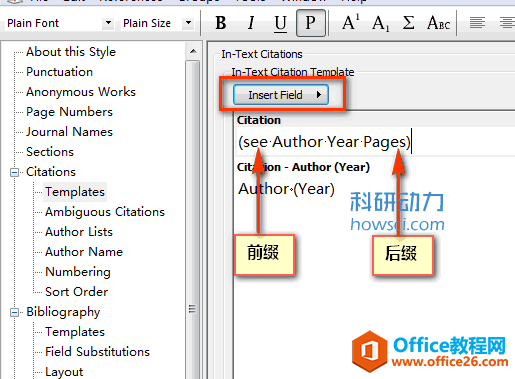The image size is (515, 379).
Task: Select Anonymous Works item
Action: 81,92
